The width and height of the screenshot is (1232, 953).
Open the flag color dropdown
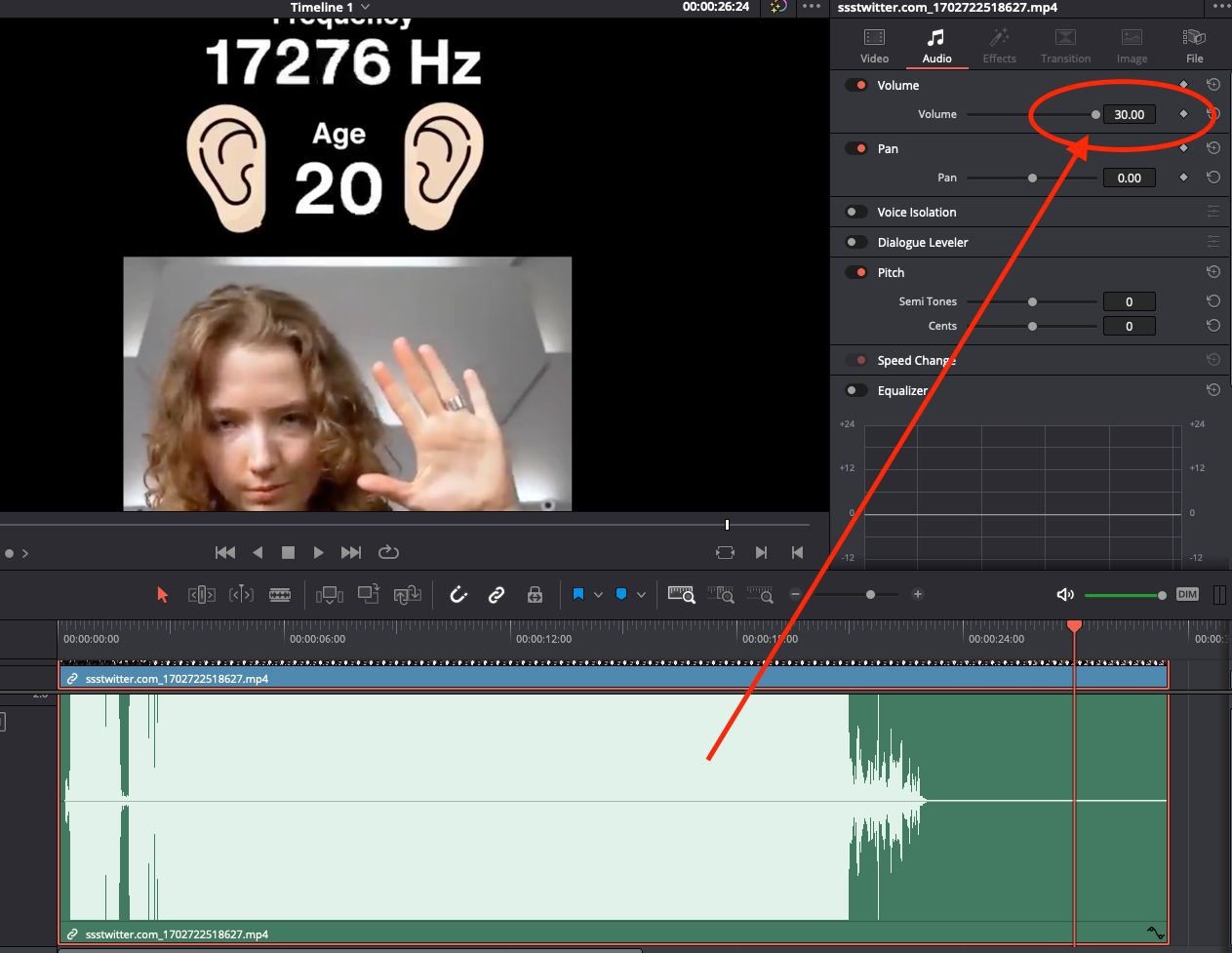598,594
